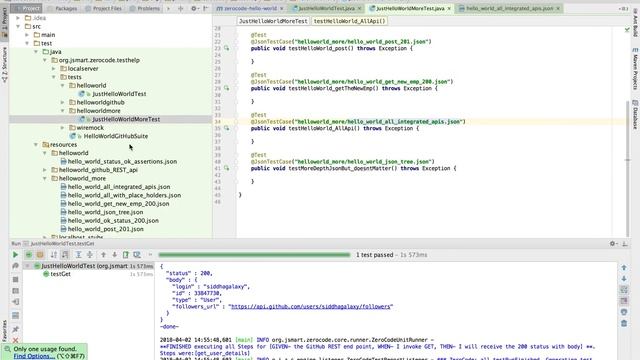640x360 pixels.
Task: Switch to the Packages view tab
Action: tap(62, 8)
